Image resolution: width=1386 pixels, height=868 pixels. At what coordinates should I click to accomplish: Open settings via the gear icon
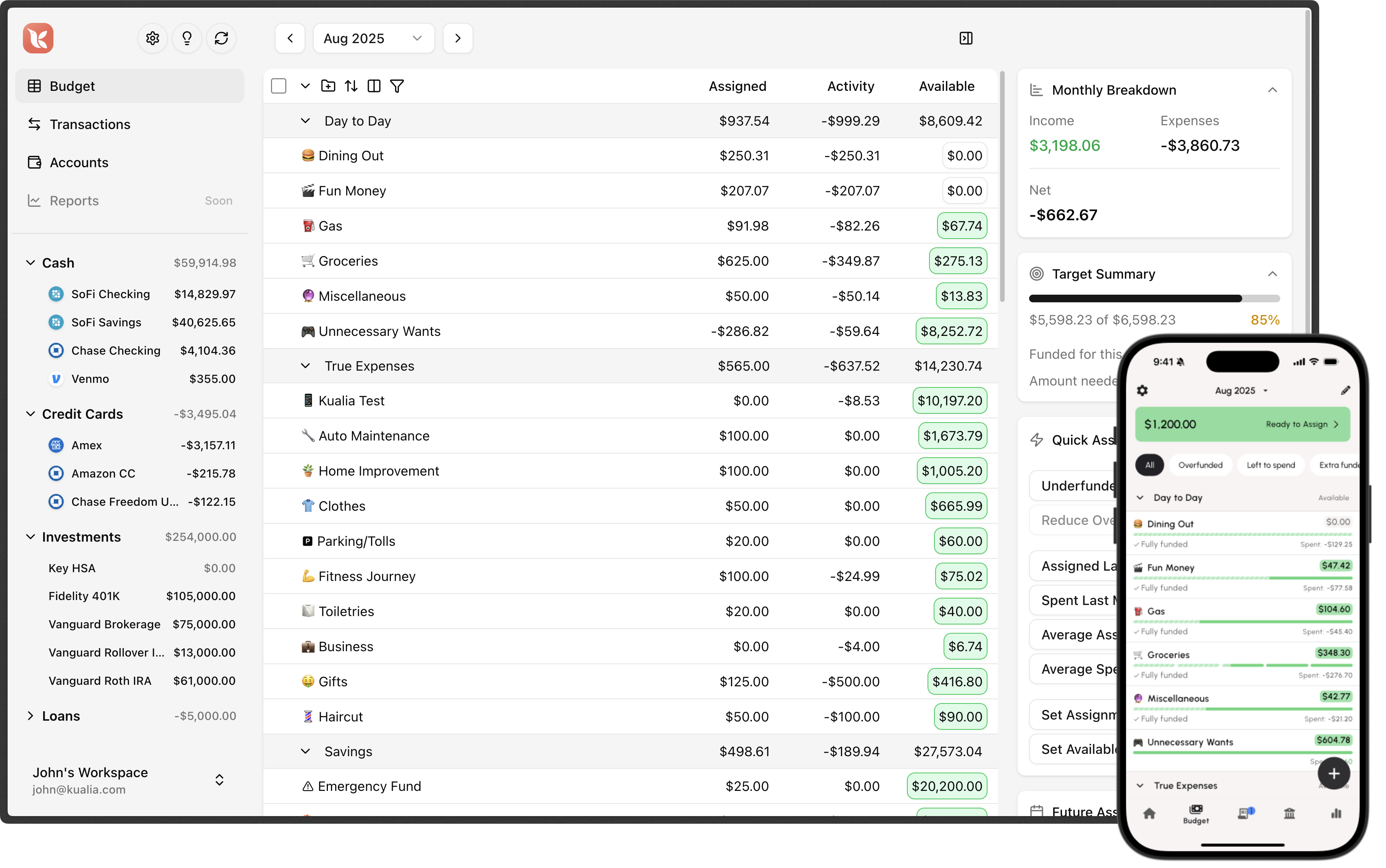[152, 39]
